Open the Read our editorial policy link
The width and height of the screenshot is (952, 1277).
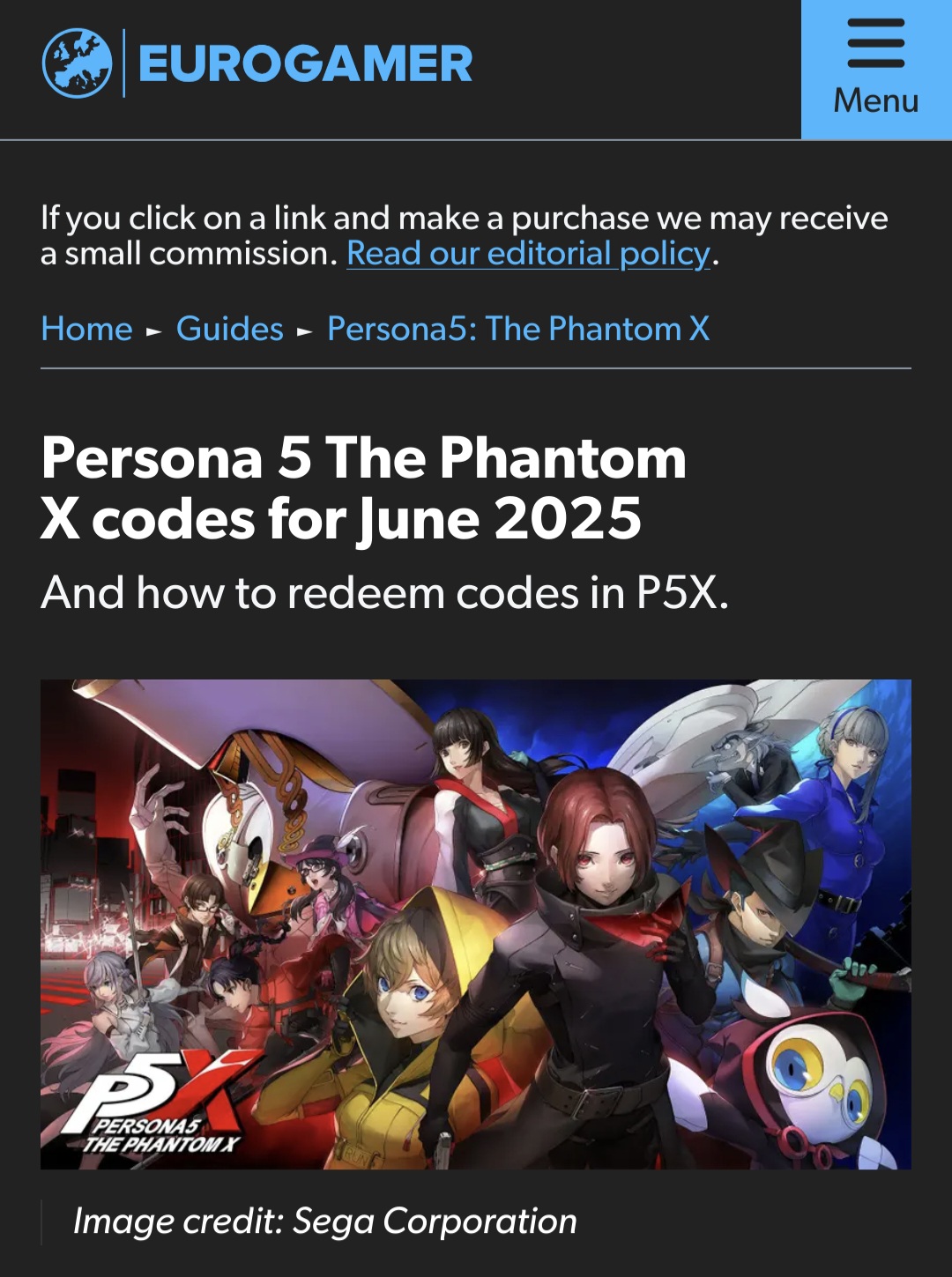click(528, 254)
